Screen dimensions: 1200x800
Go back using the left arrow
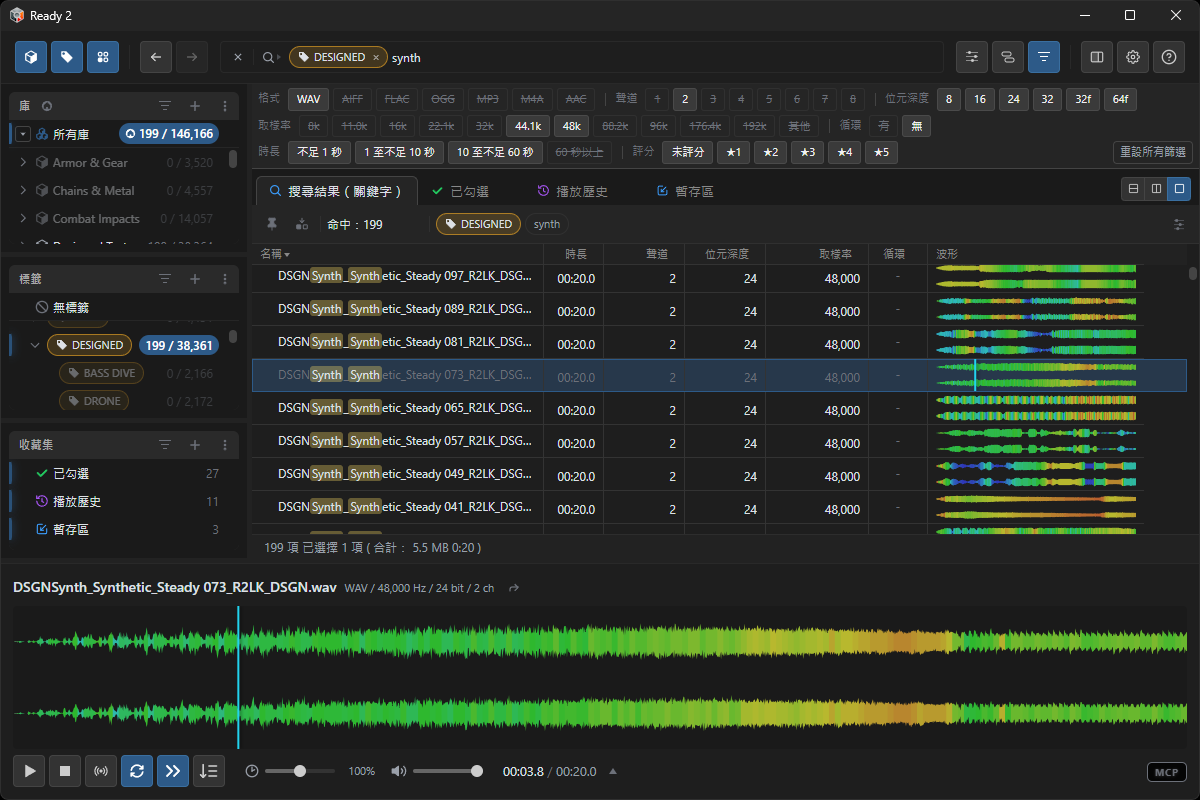pos(156,57)
